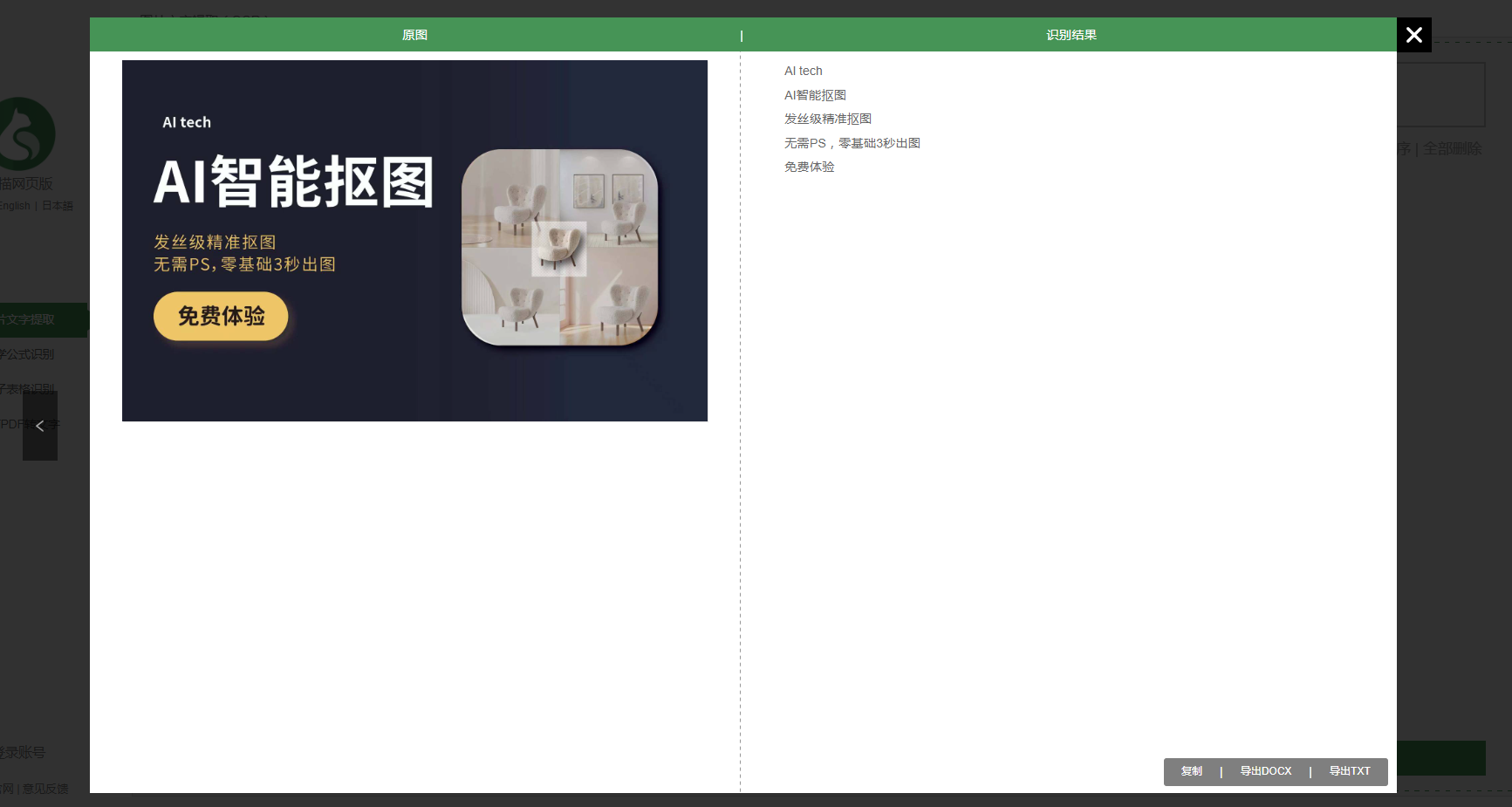Select the 原图 header tab
Screen dimensions: 1512x807
414,35
